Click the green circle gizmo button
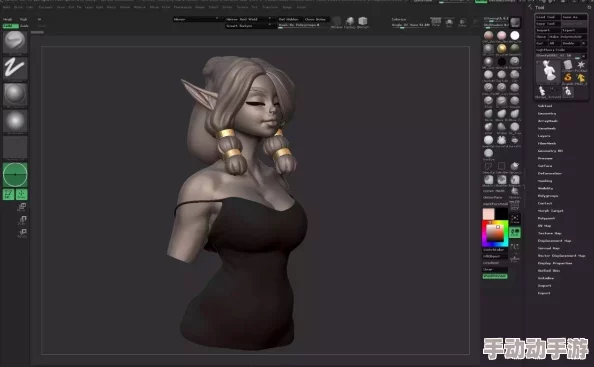Viewport: 594px width, 367px height. point(15,175)
